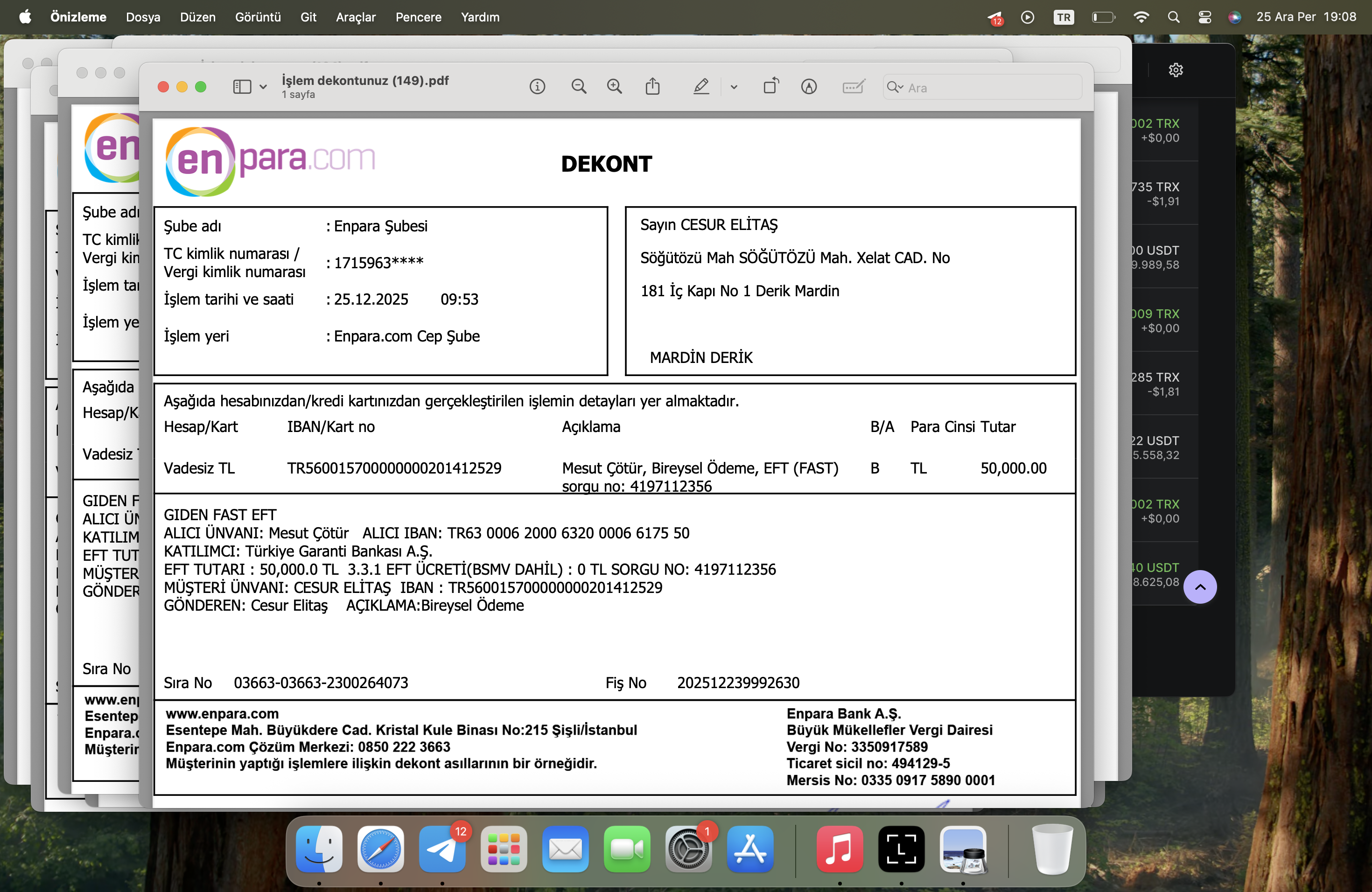Screen dimensions: 1372x892
Task: Select the USDT 8.625,08 transaction row
Action: click(1165, 574)
